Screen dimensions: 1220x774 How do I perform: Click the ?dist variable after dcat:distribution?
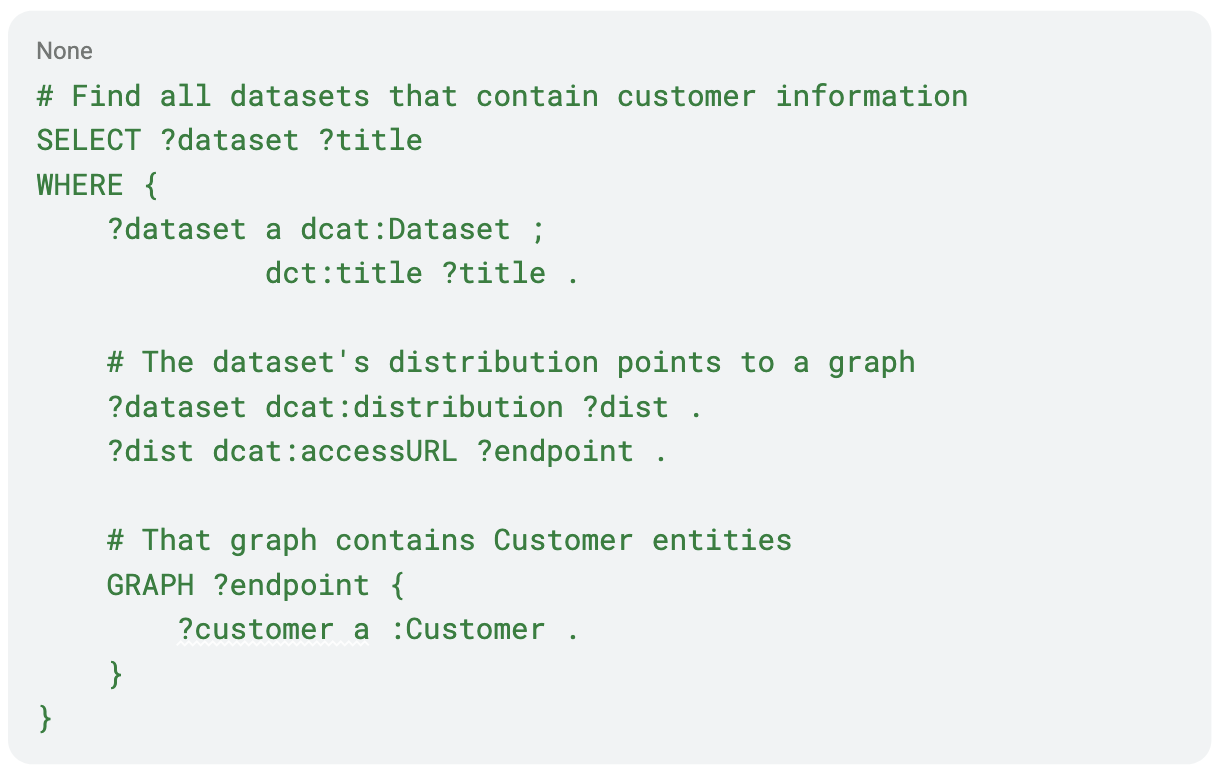point(625,407)
